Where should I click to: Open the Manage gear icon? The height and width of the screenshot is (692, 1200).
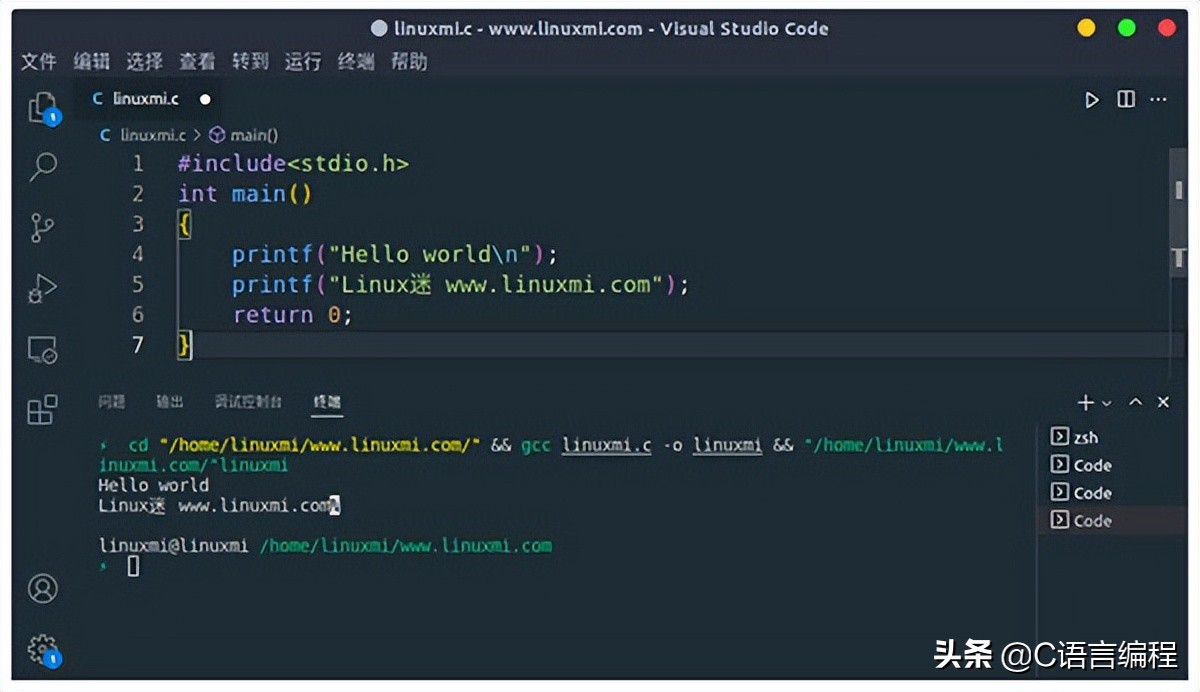(x=43, y=650)
